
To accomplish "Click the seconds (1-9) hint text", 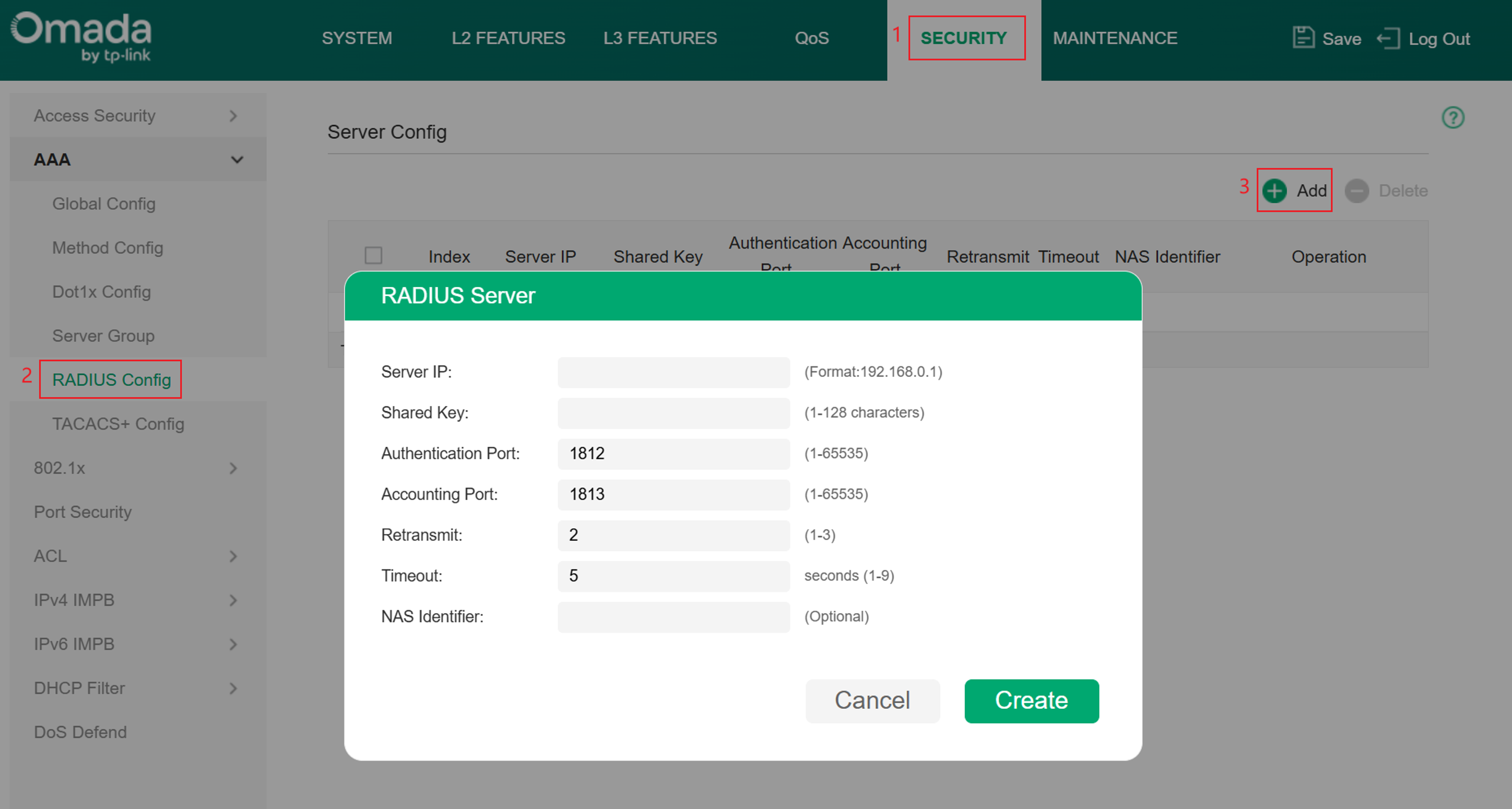I will [849, 576].
